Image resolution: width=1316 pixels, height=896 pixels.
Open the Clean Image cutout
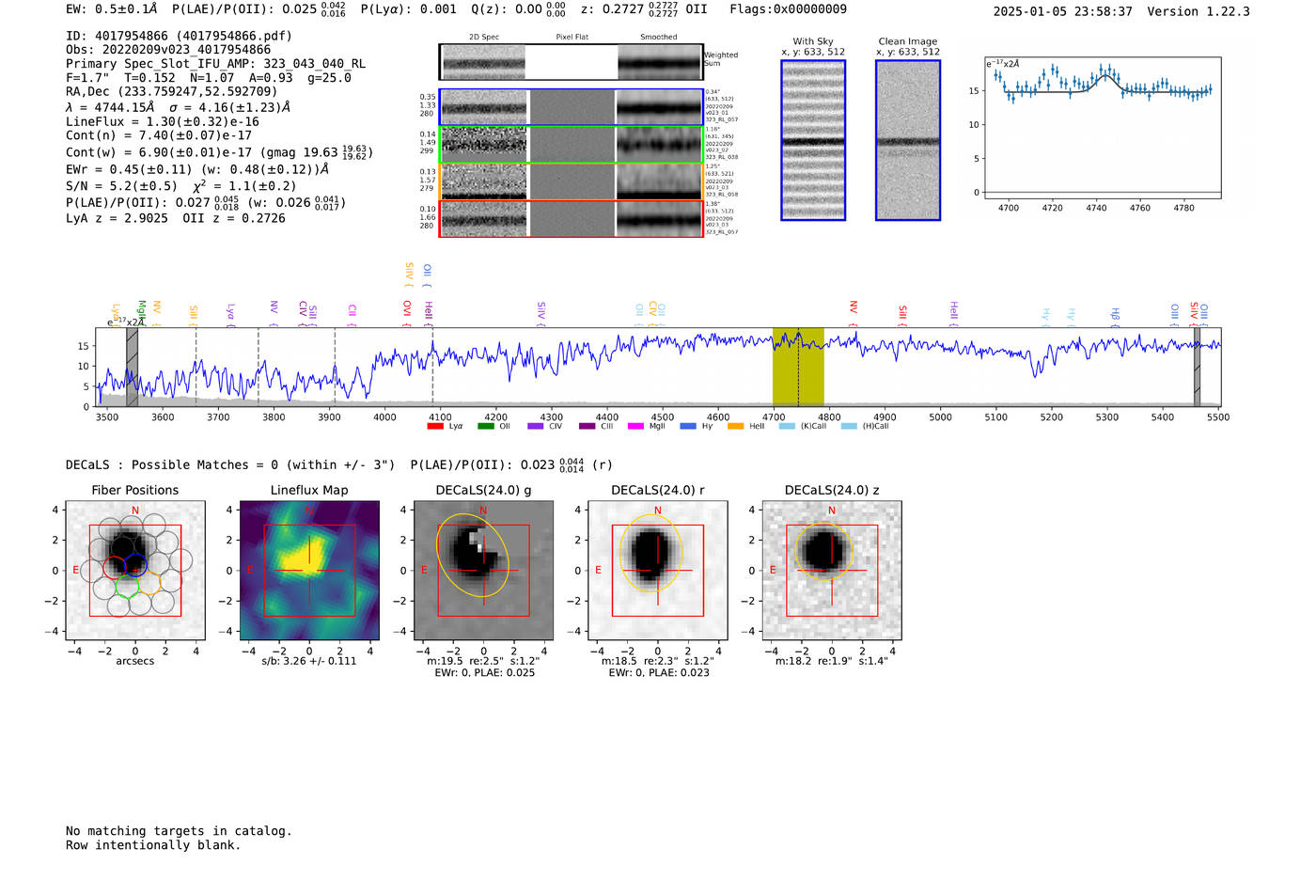908,140
